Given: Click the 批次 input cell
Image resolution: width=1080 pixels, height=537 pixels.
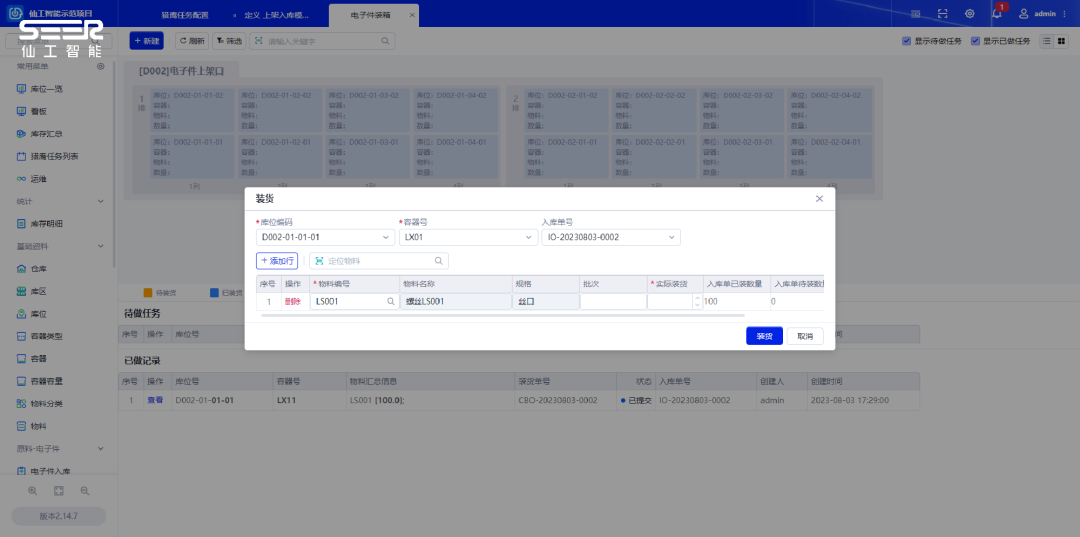Looking at the screenshot, I should 612,301.
